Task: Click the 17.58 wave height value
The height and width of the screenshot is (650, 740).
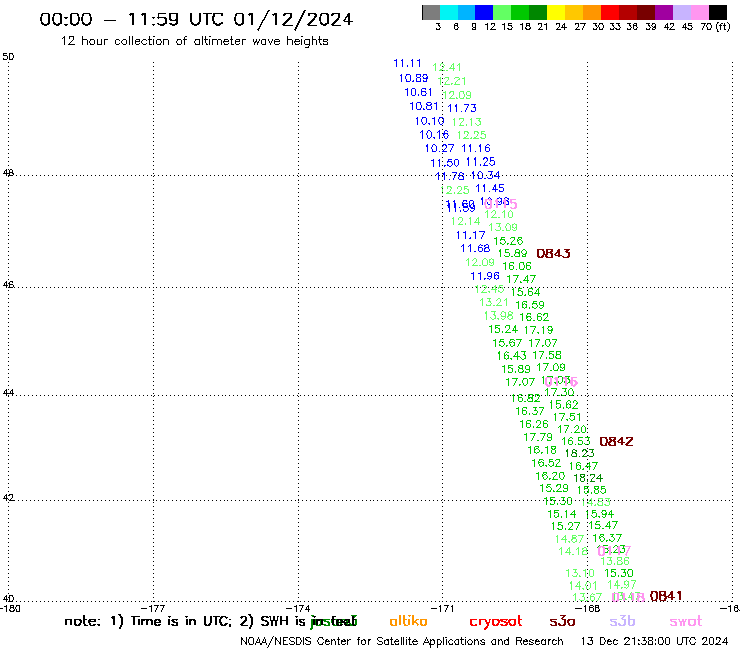Action: pyautogui.click(x=547, y=355)
